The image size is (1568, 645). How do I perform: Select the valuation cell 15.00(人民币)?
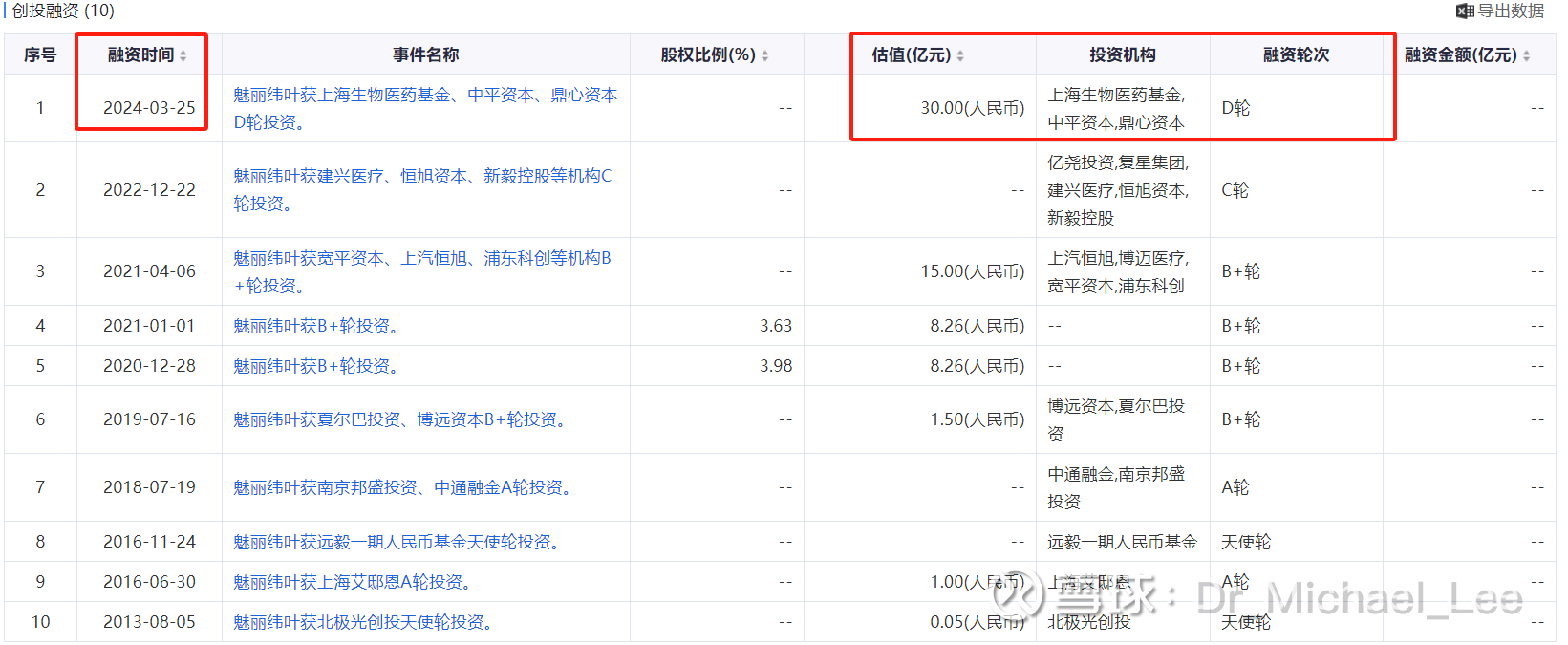pos(920,271)
